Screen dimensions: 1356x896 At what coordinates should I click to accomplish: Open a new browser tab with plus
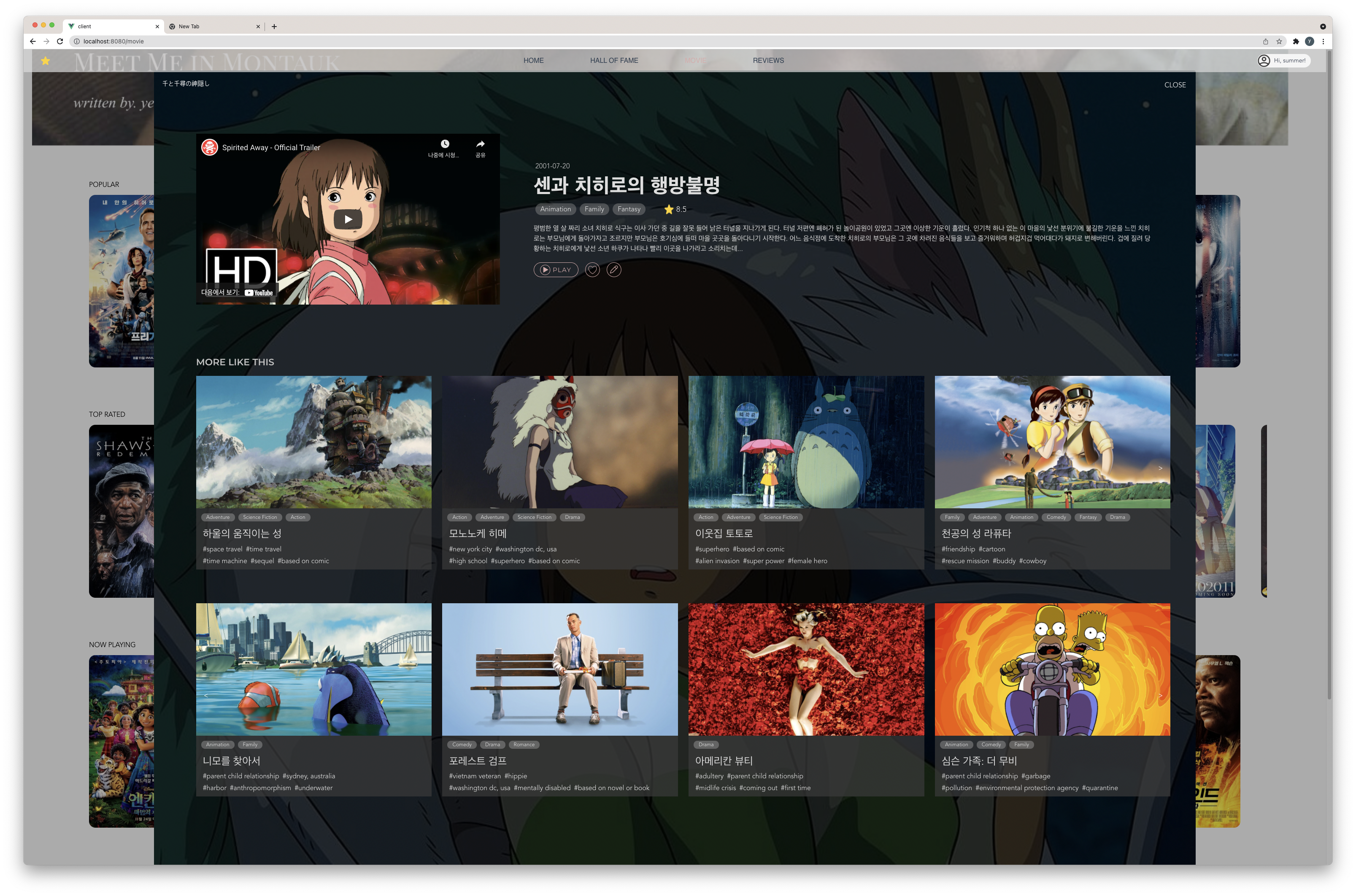(x=274, y=26)
